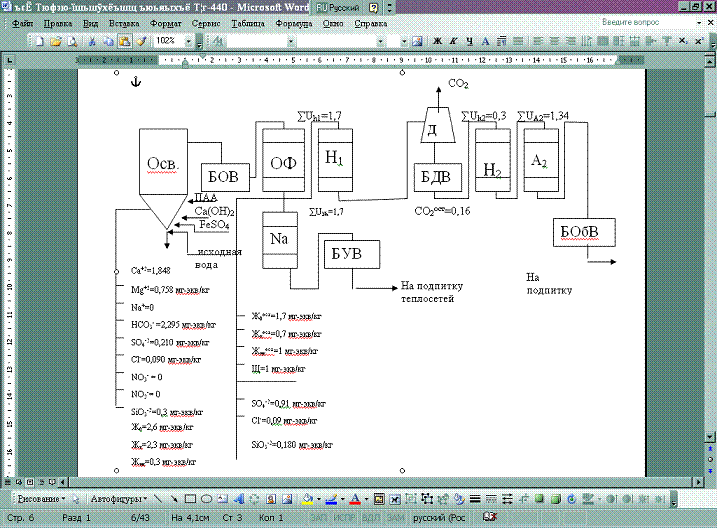Pick the Arrow line drawing tool

pos(173,498)
